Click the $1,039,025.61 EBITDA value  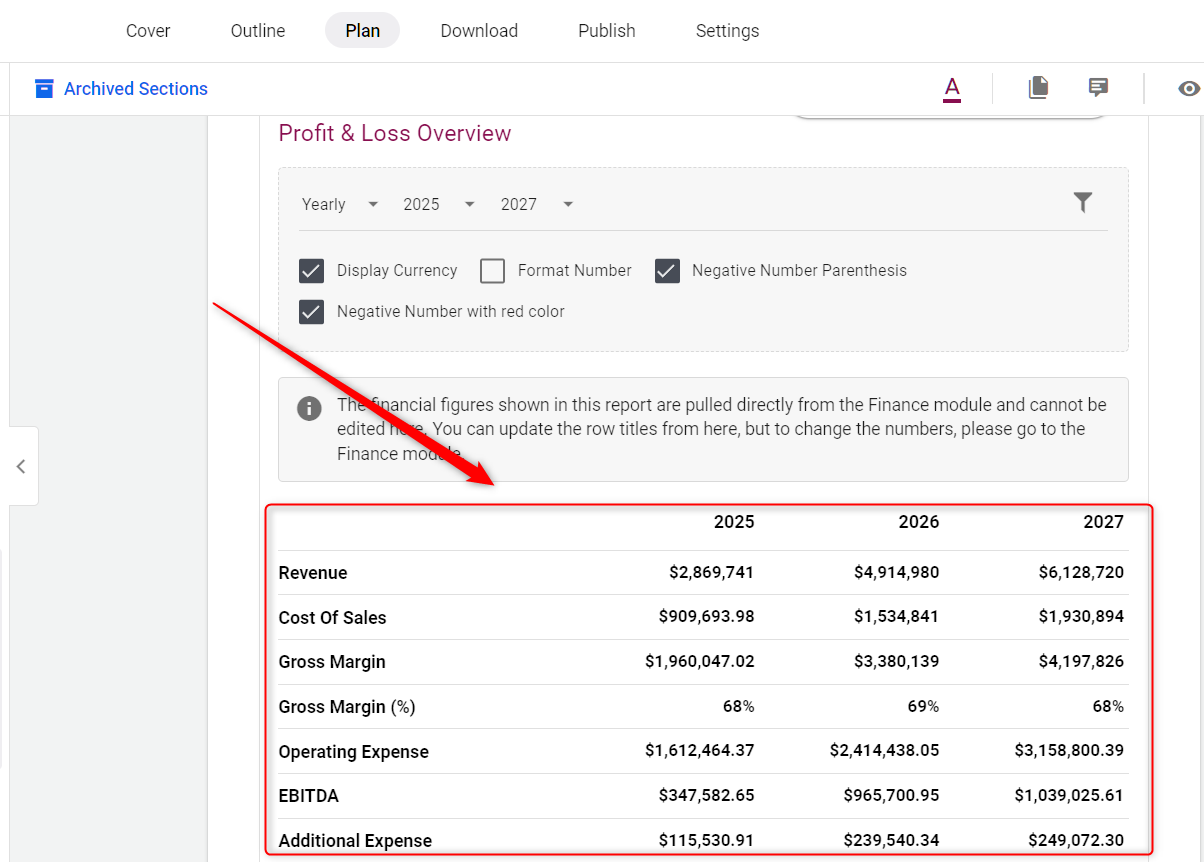[x=1070, y=796]
